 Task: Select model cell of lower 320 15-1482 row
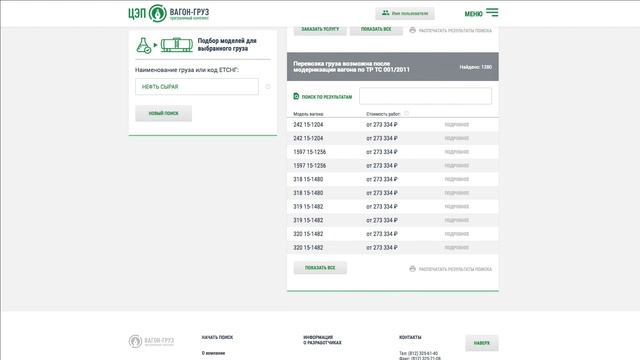pos(308,248)
